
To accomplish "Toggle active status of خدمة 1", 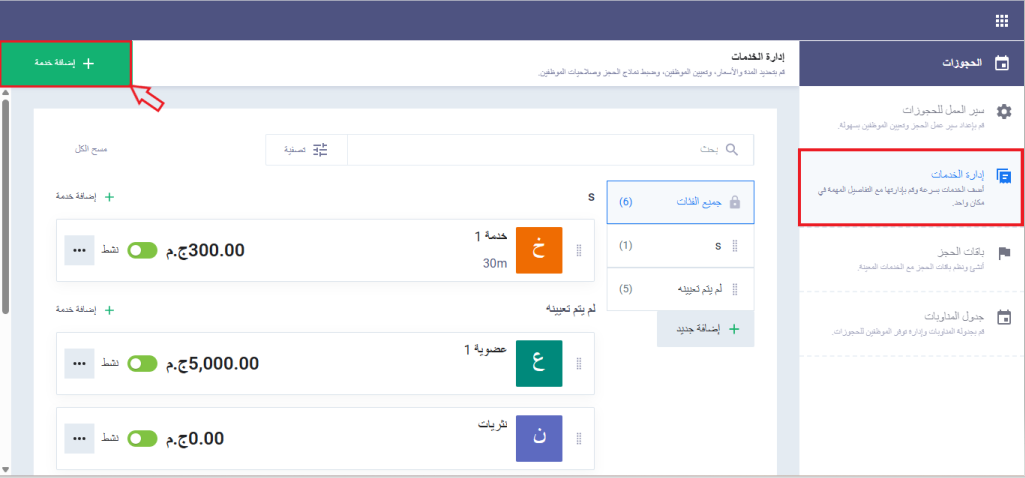I will (x=142, y=250).
